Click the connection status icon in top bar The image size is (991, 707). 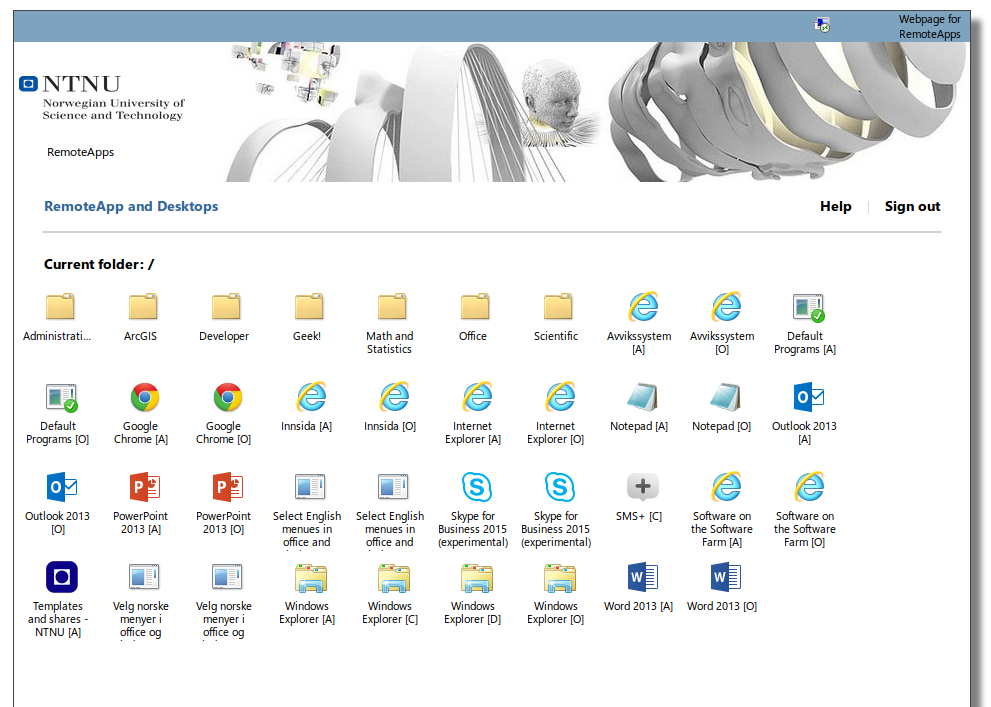[822, 25]
